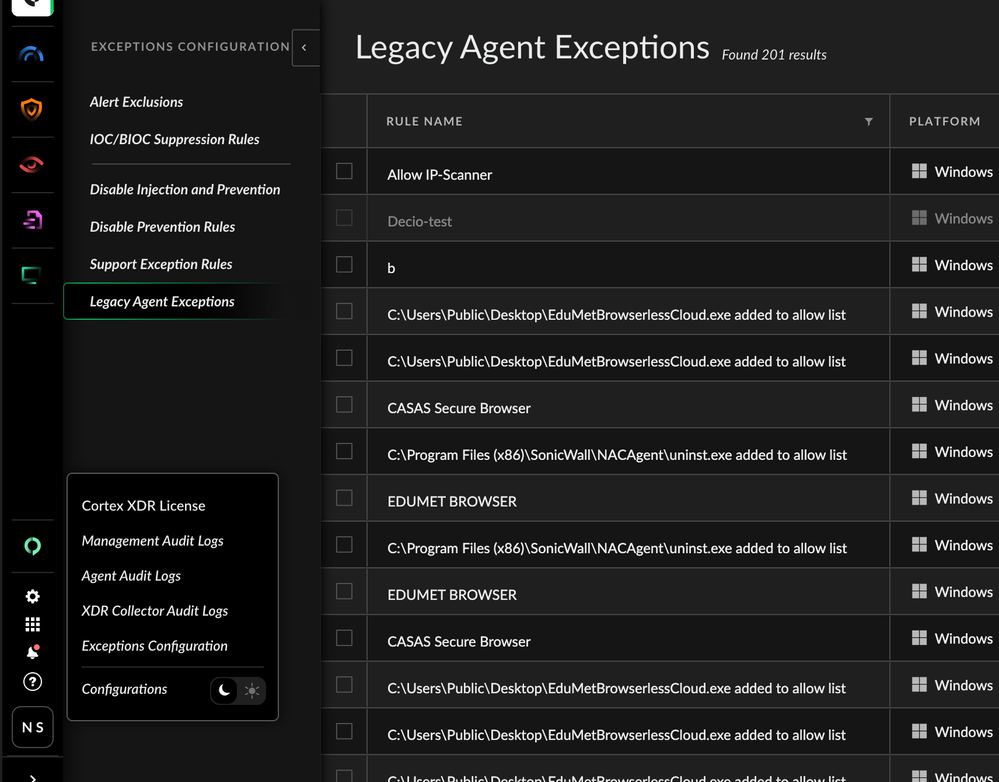Click Windows icon in second CASAS Secure Browser row
Image resolution: width=999 pixels, height=782 pixels.
click(x=919, y=637)
